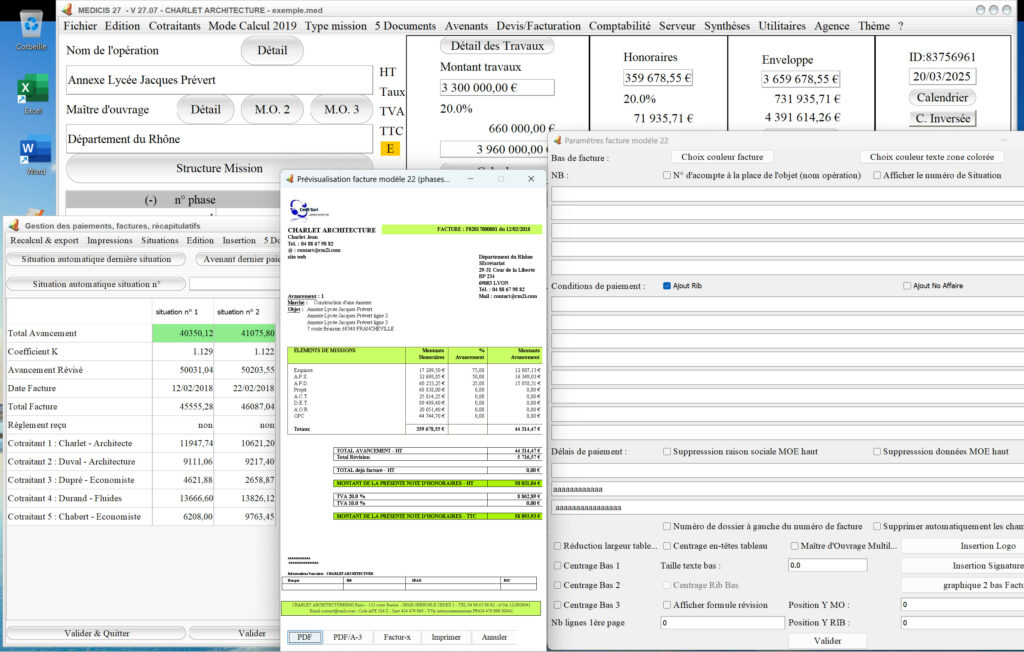Export invoice as PDF/A-3

pos(347,637)
